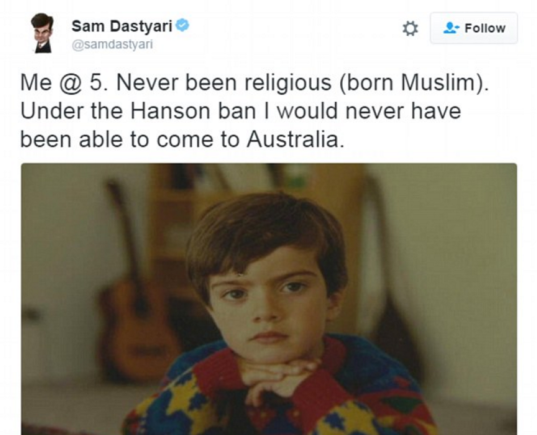
Task: Click the blue verified account badge
Action: coord(183,26)
